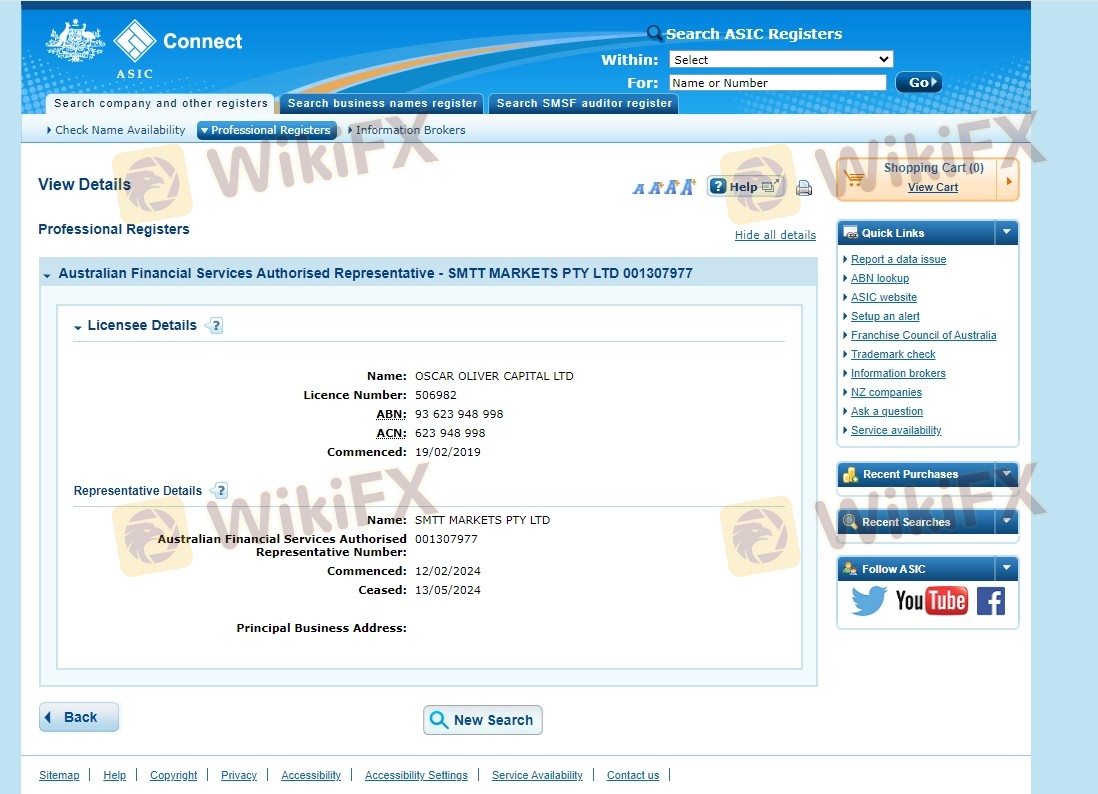Open ASIC's YouTube channel icon
Viewport: 1098px width, 794px height.
pos(931,600)
